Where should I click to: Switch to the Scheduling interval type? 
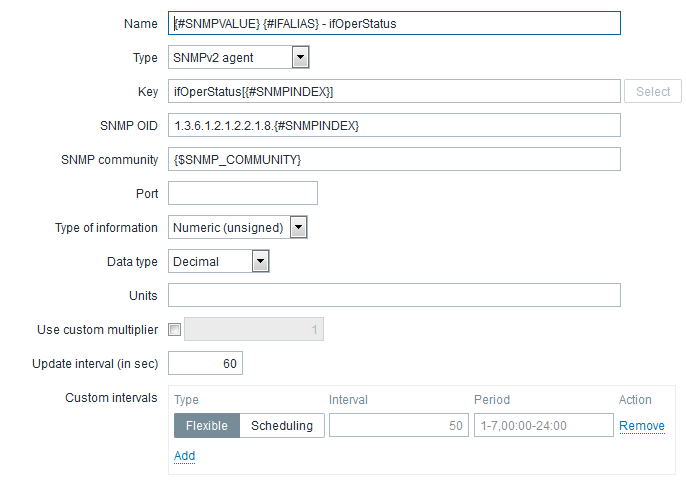[281, 426]
